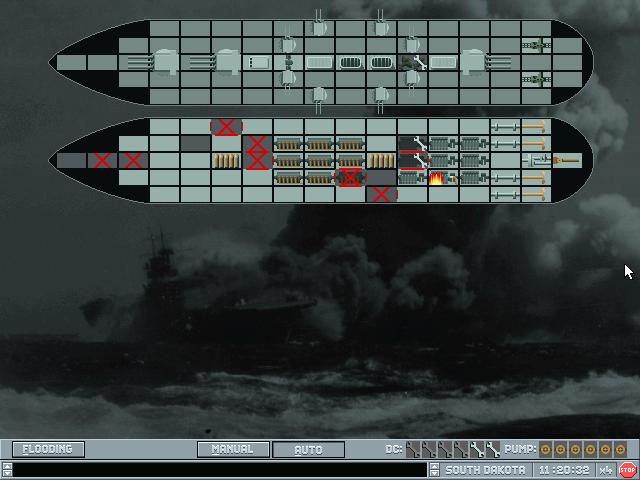640x480 pixels.
Task: Select the fourth DC team wrench icon
Action: 460,449
